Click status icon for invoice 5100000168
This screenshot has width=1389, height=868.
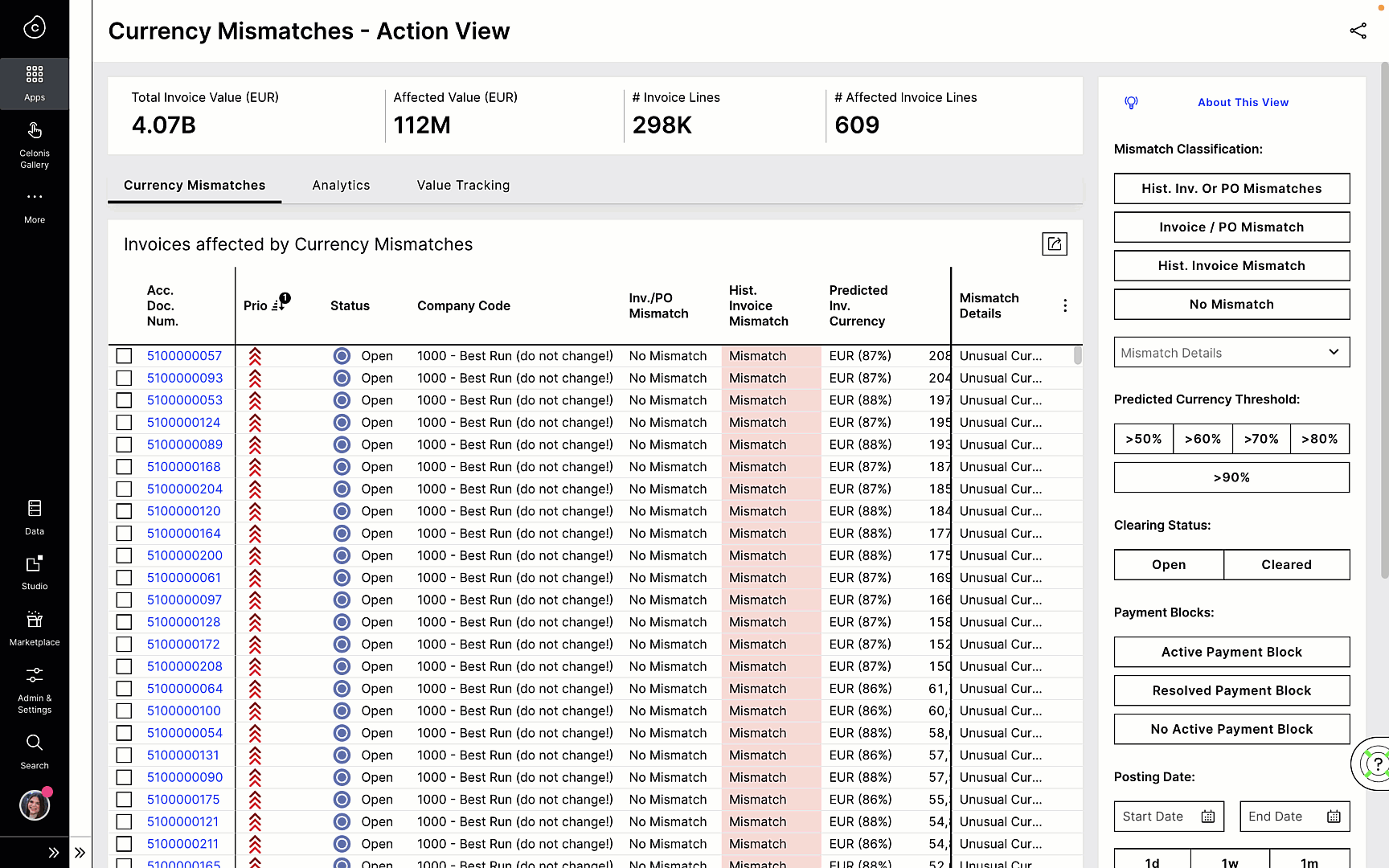342,467
